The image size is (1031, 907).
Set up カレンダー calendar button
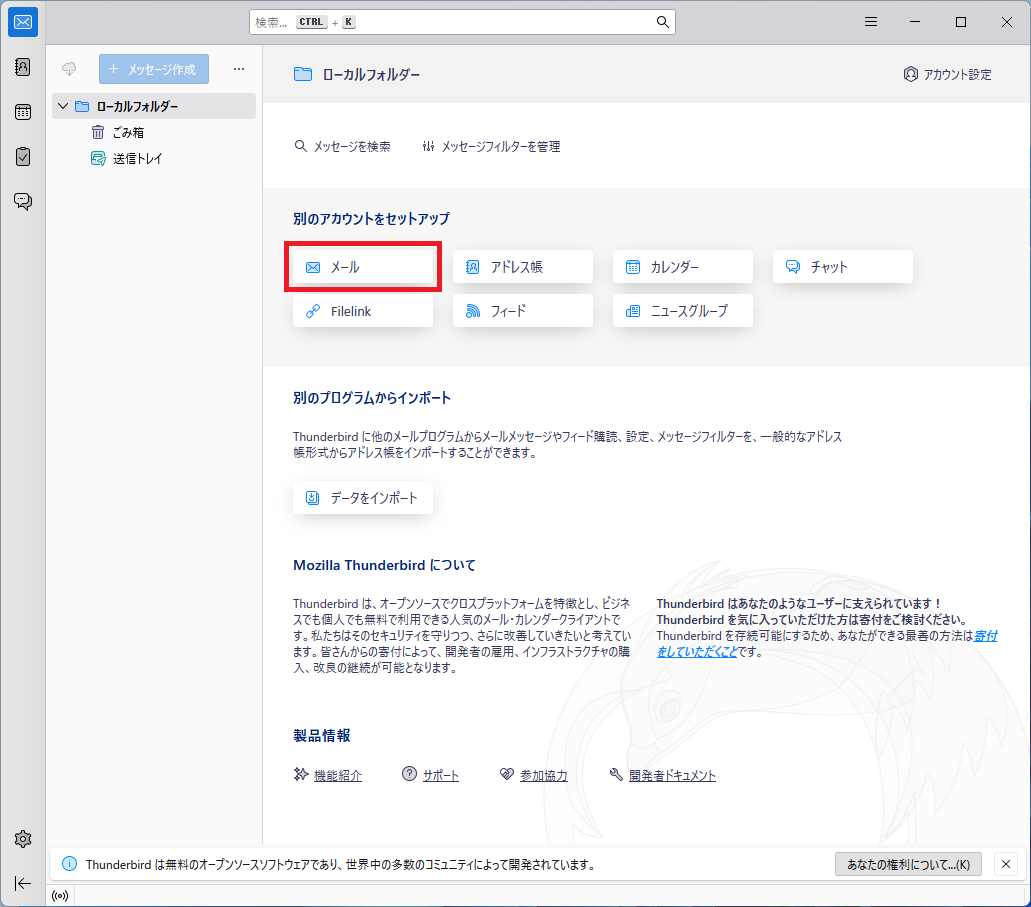pos(683,267)
